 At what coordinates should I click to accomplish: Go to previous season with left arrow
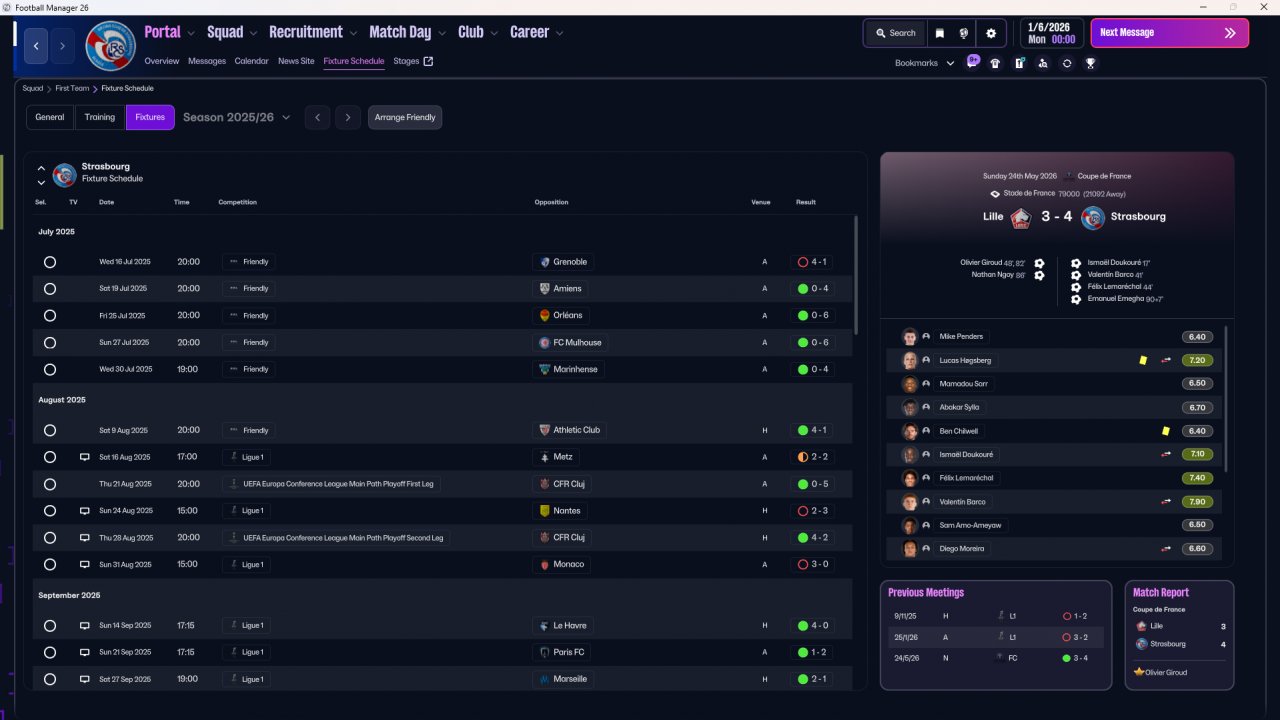click(317, 117)
